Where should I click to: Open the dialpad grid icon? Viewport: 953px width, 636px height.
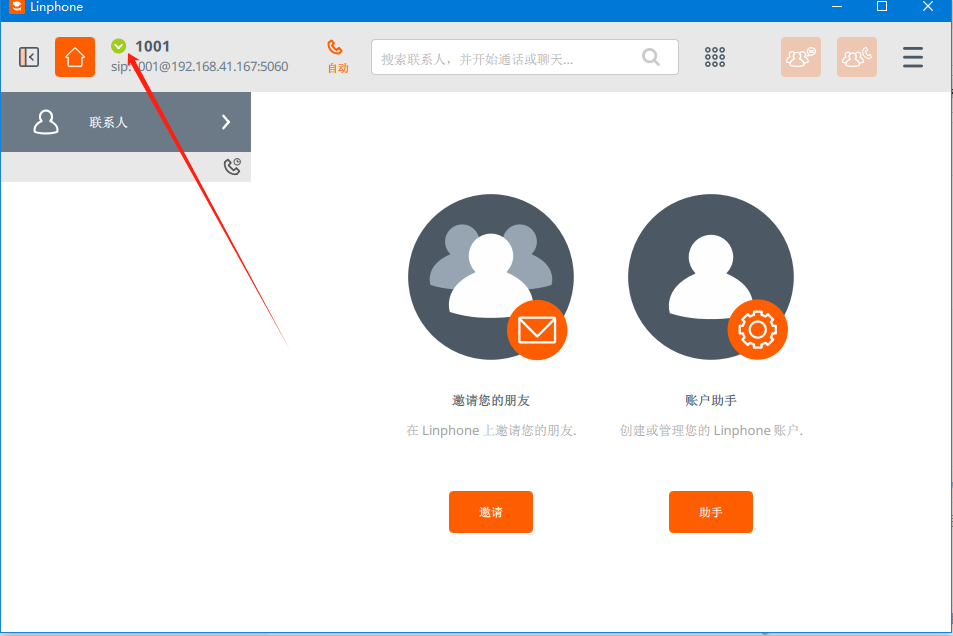(715, 57)
